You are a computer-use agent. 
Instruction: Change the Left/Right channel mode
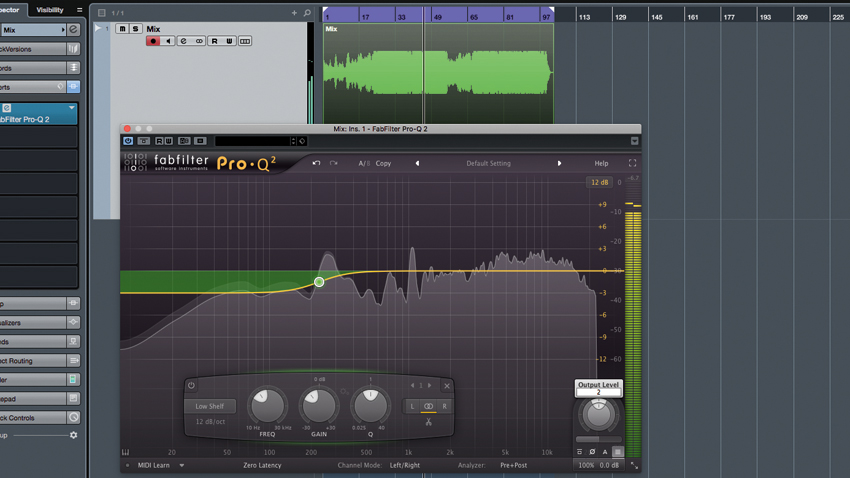[x=405, y=465]
